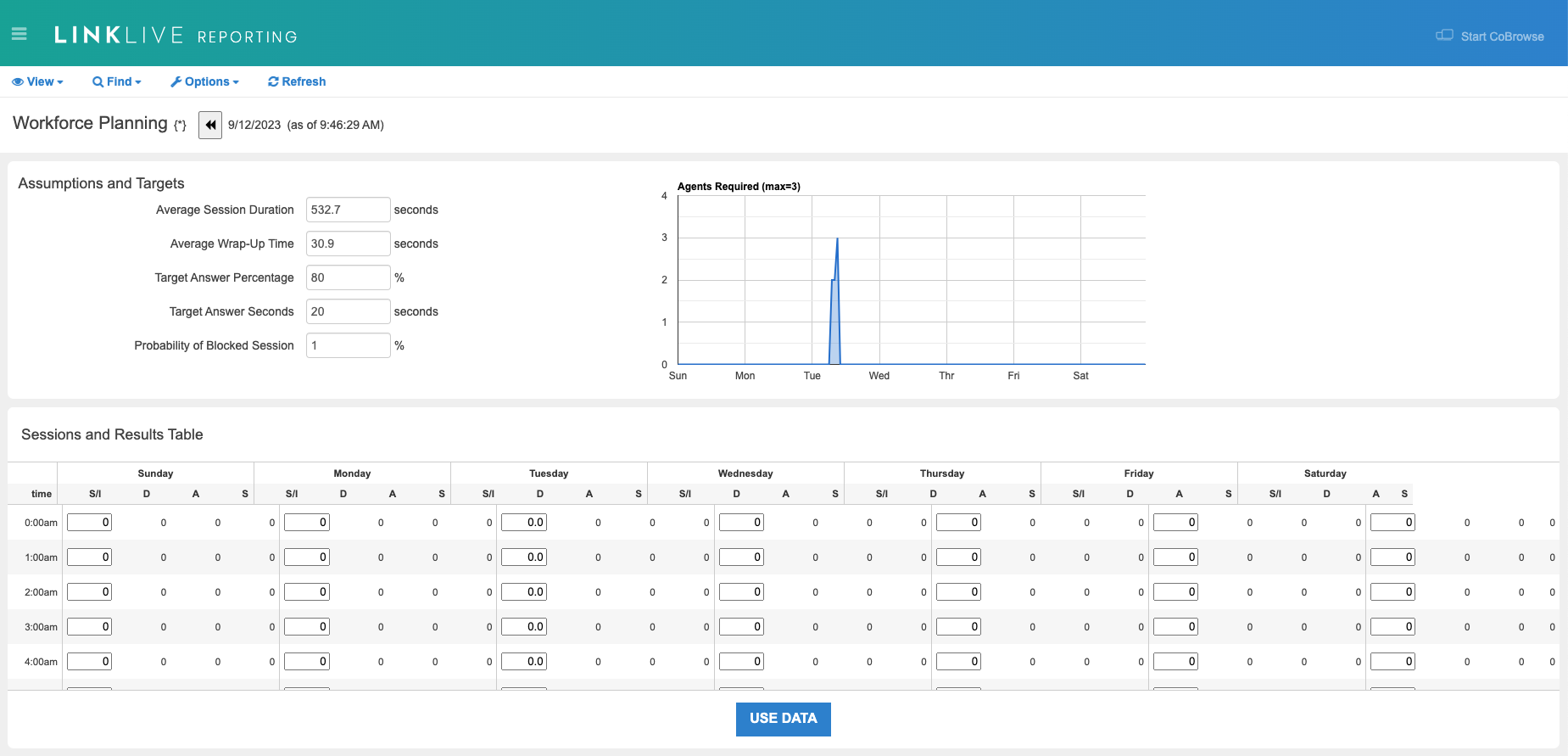This screenshot has width=1568, height=756.
Task: Click Saturday 4:00am sessions input box
Action: (1392, 662)
